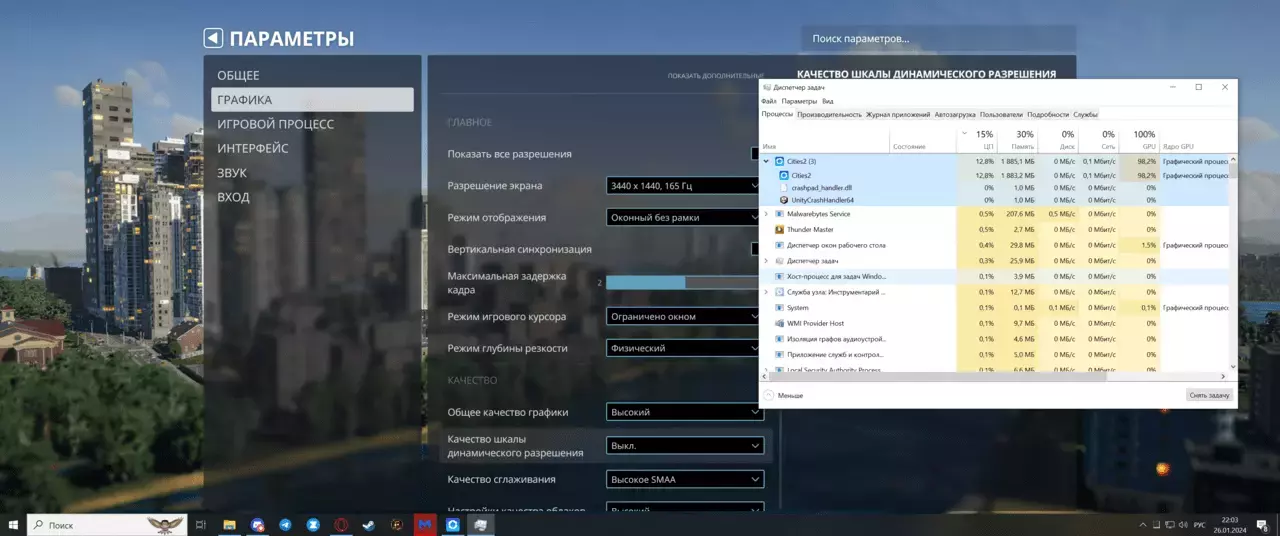Viewport: 1280px width, 536px height.
Task: Click the back arrow next to ПАРАМЕТРЫ
Action: tap(213, 39)
